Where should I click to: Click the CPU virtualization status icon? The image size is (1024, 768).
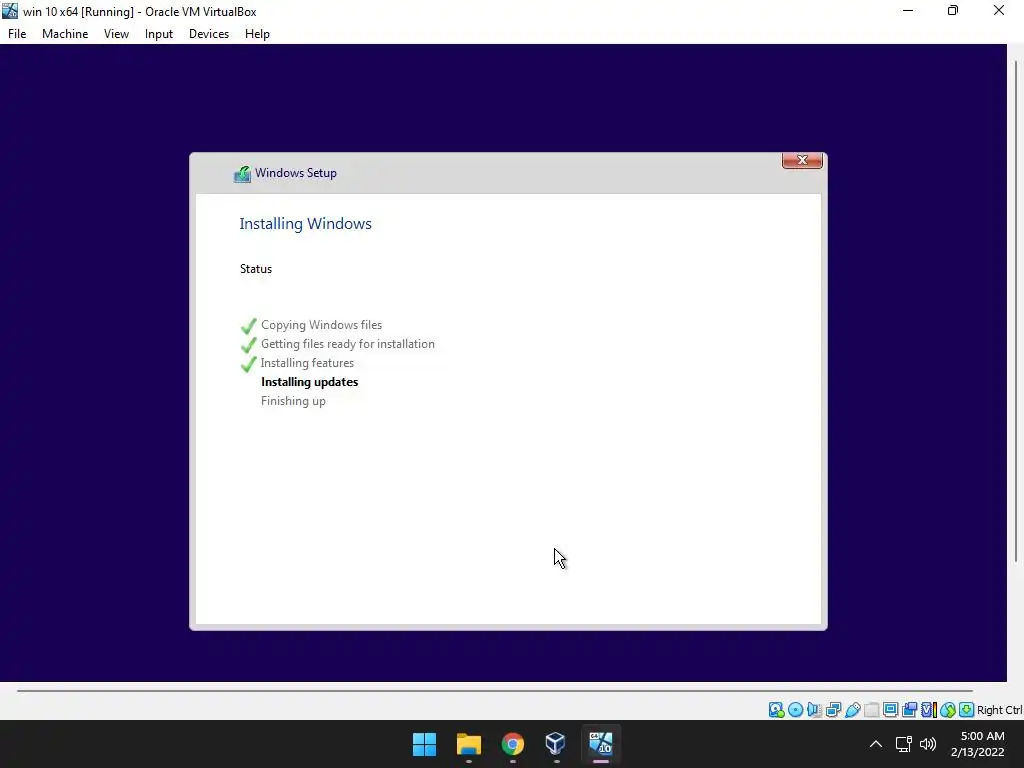929,709
